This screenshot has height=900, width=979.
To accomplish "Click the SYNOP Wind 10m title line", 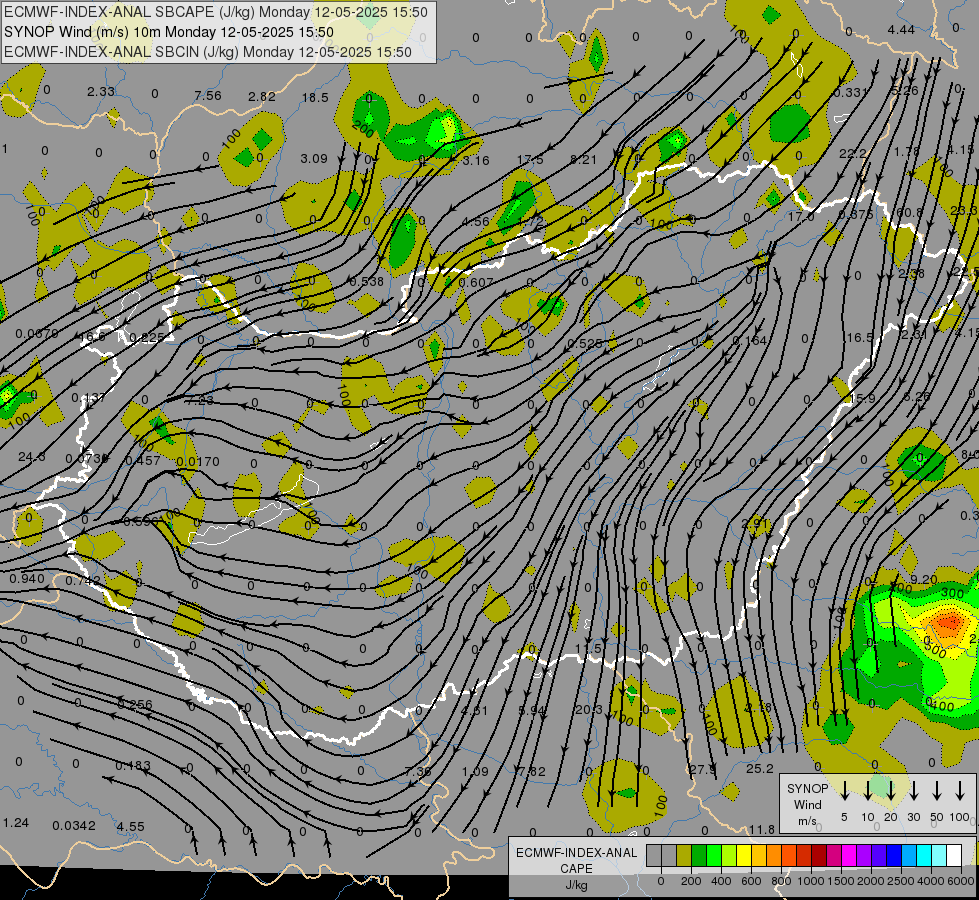I will [x=169, y=32].
